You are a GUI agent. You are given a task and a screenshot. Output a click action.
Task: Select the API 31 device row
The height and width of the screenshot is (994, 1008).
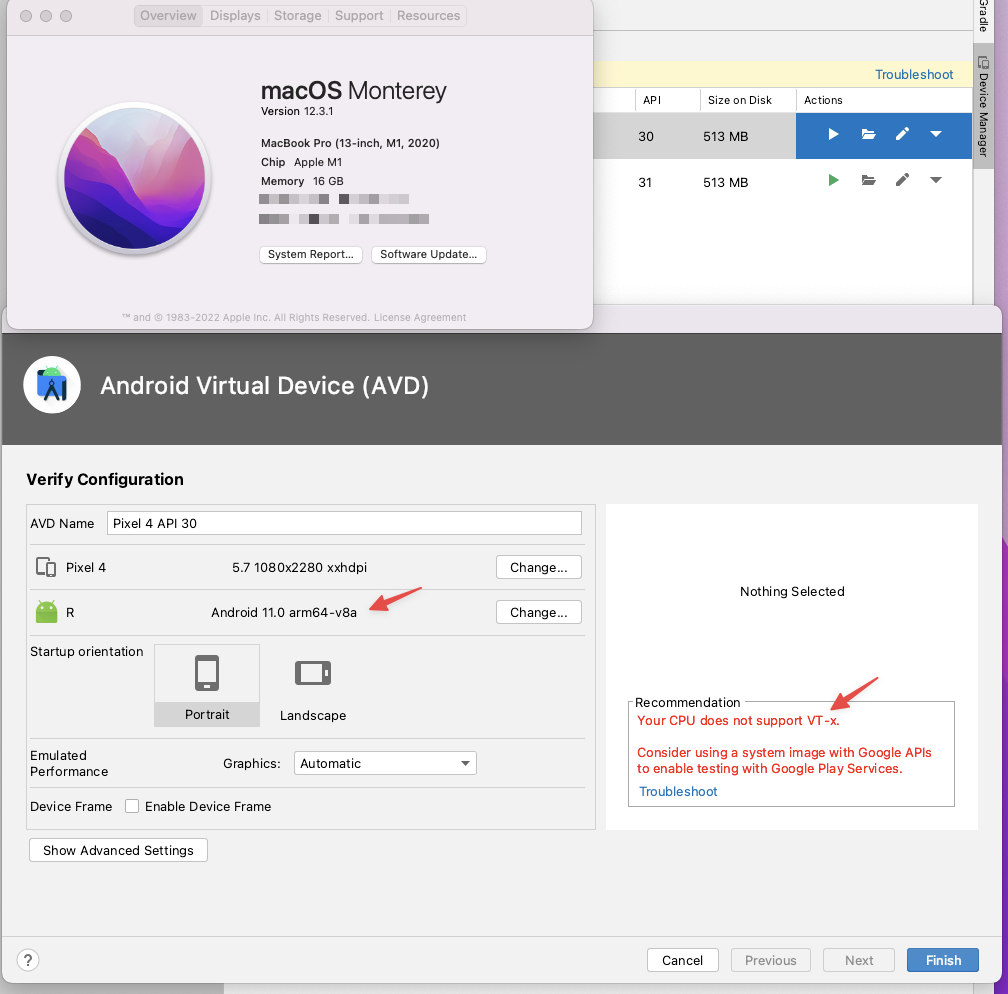pos(782,182)
